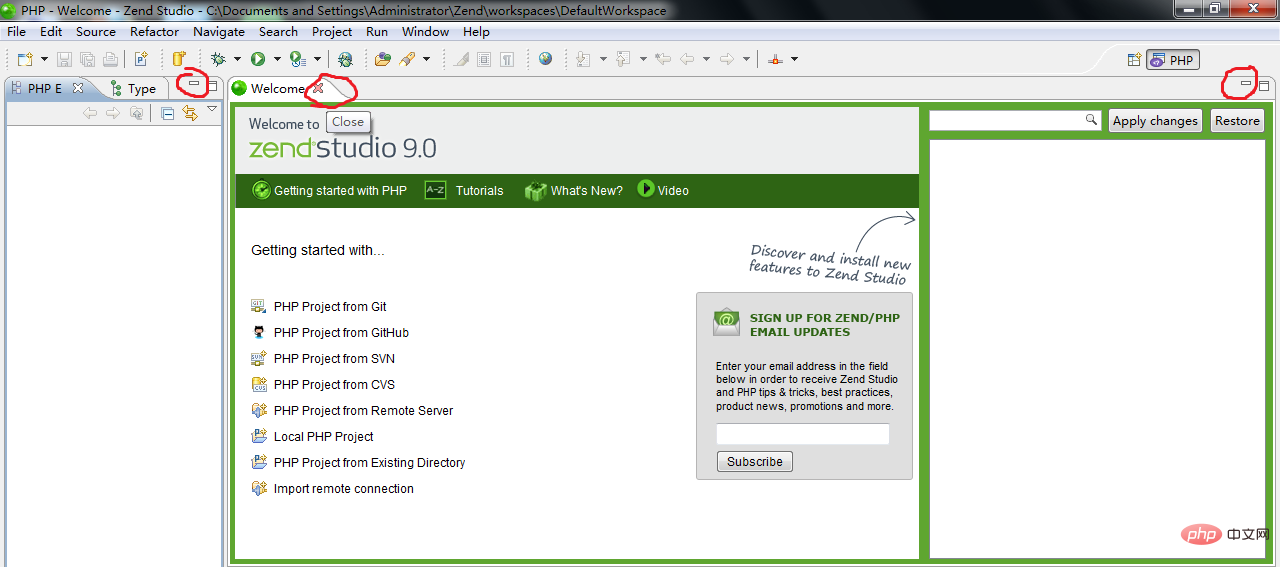1280x567 pixels.
Task: Open the Project menu
Action: [x=332, y=31]
